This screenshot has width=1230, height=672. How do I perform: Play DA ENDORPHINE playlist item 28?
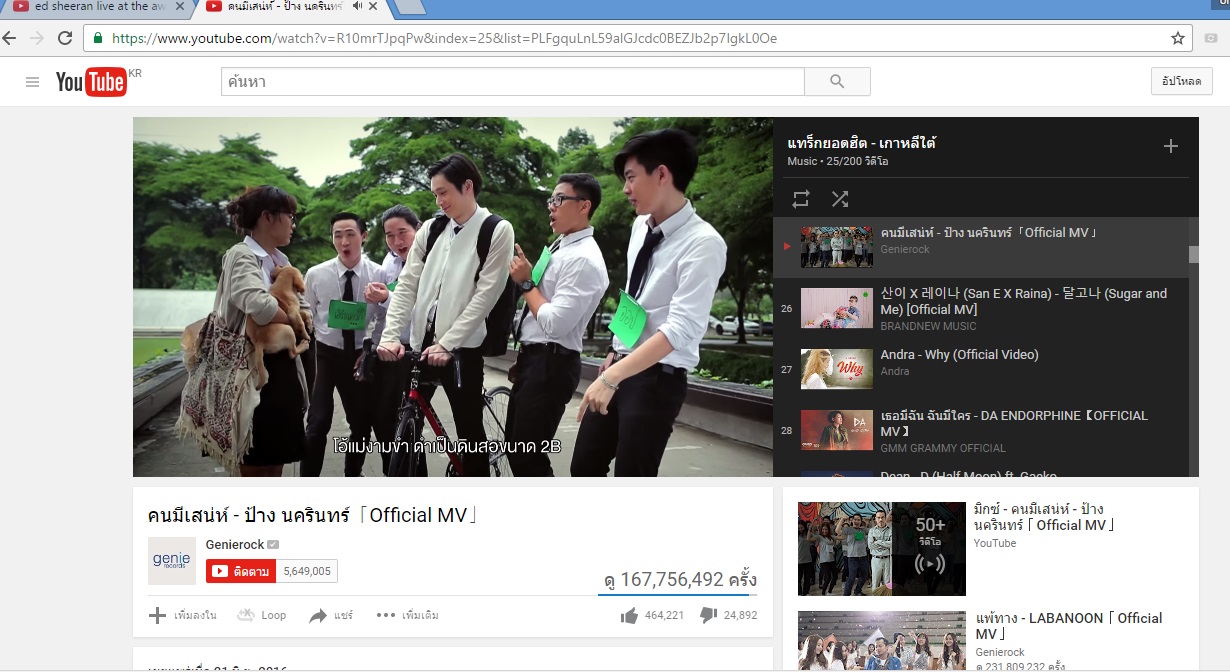tap(980, 430)
